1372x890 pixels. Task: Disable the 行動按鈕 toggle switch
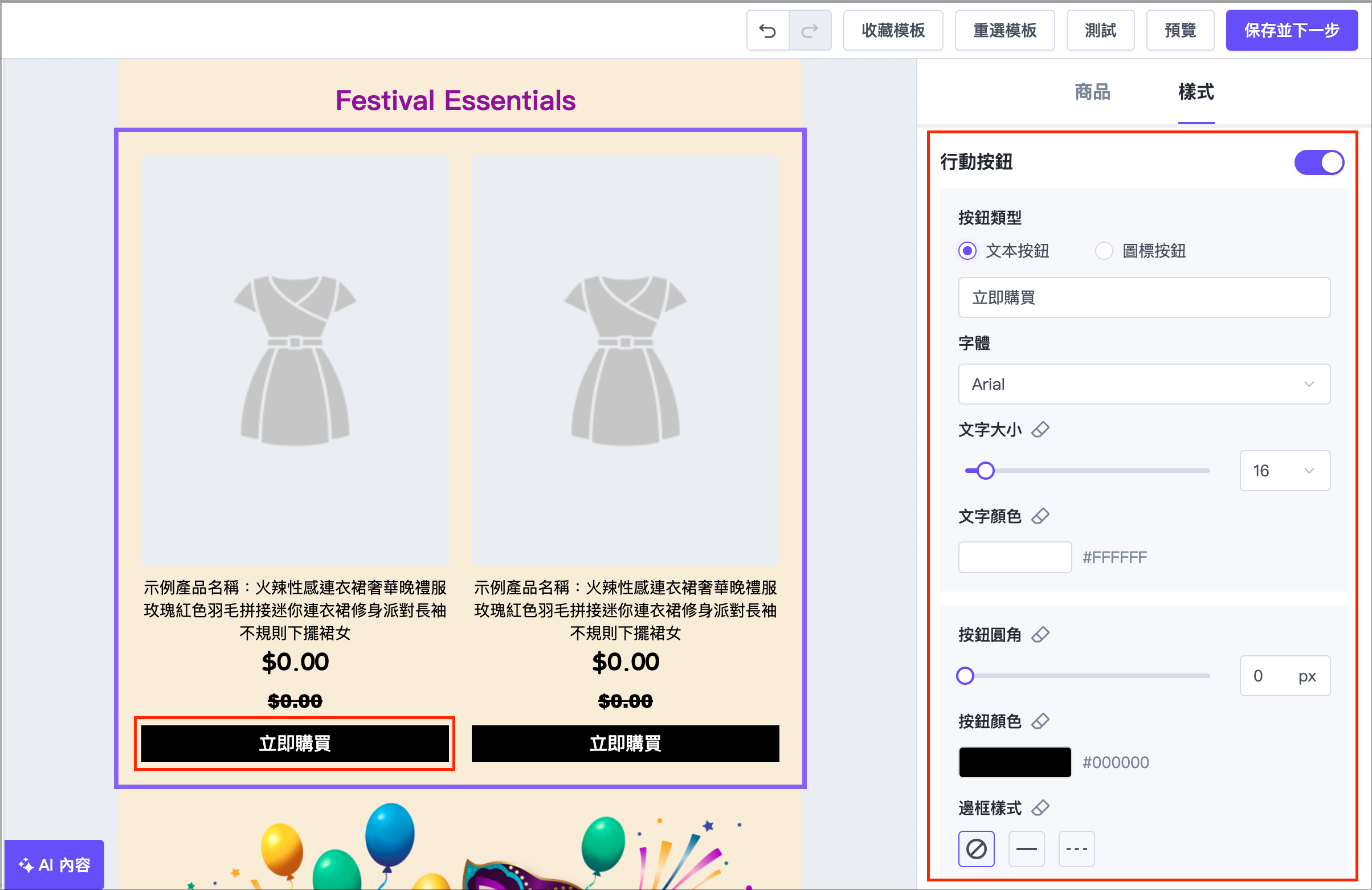click(1319, 162)
